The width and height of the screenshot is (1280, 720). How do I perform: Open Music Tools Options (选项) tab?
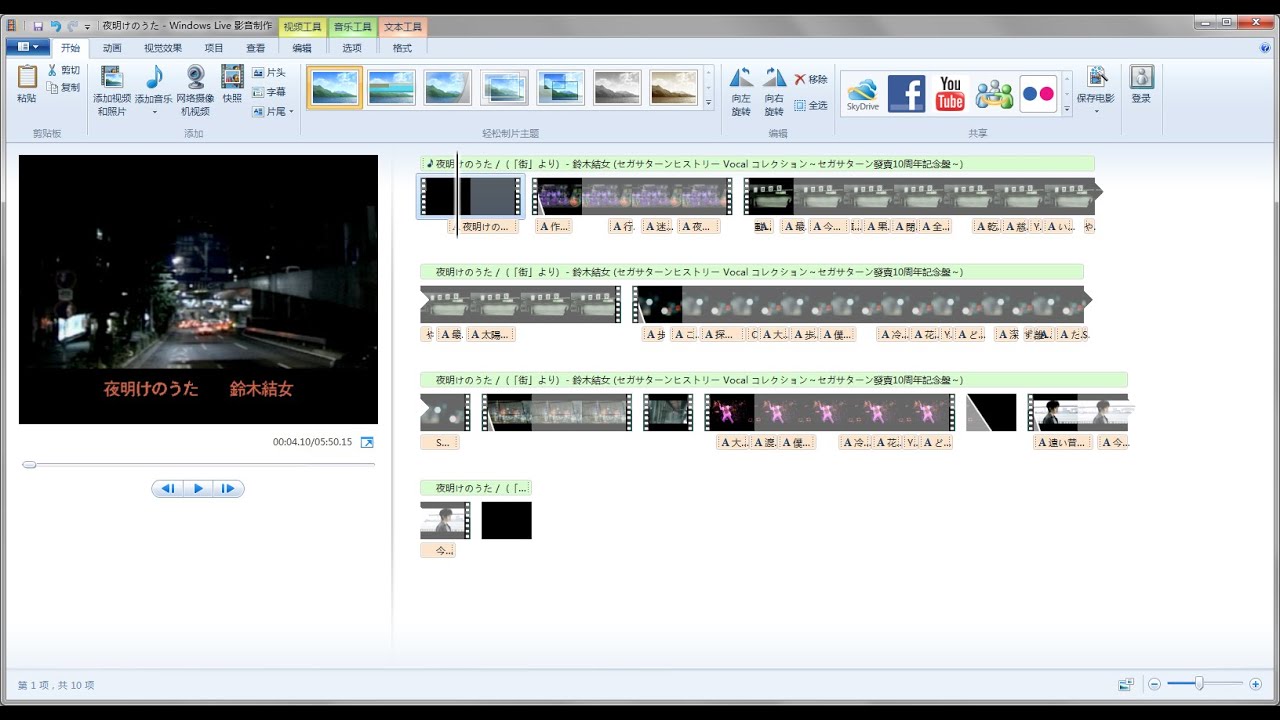pos(352,48)
